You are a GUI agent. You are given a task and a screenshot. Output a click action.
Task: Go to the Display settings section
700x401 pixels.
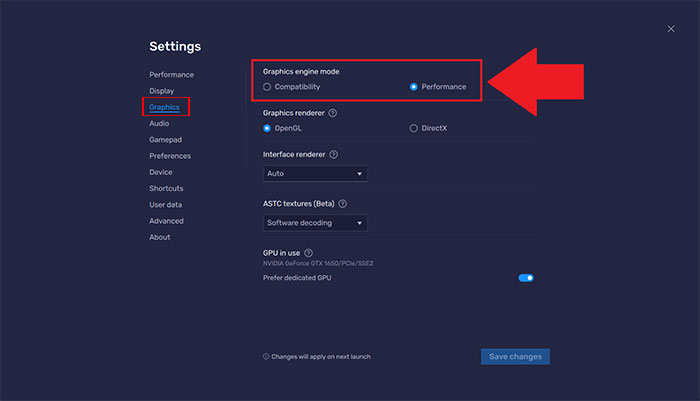click(161, 91)
